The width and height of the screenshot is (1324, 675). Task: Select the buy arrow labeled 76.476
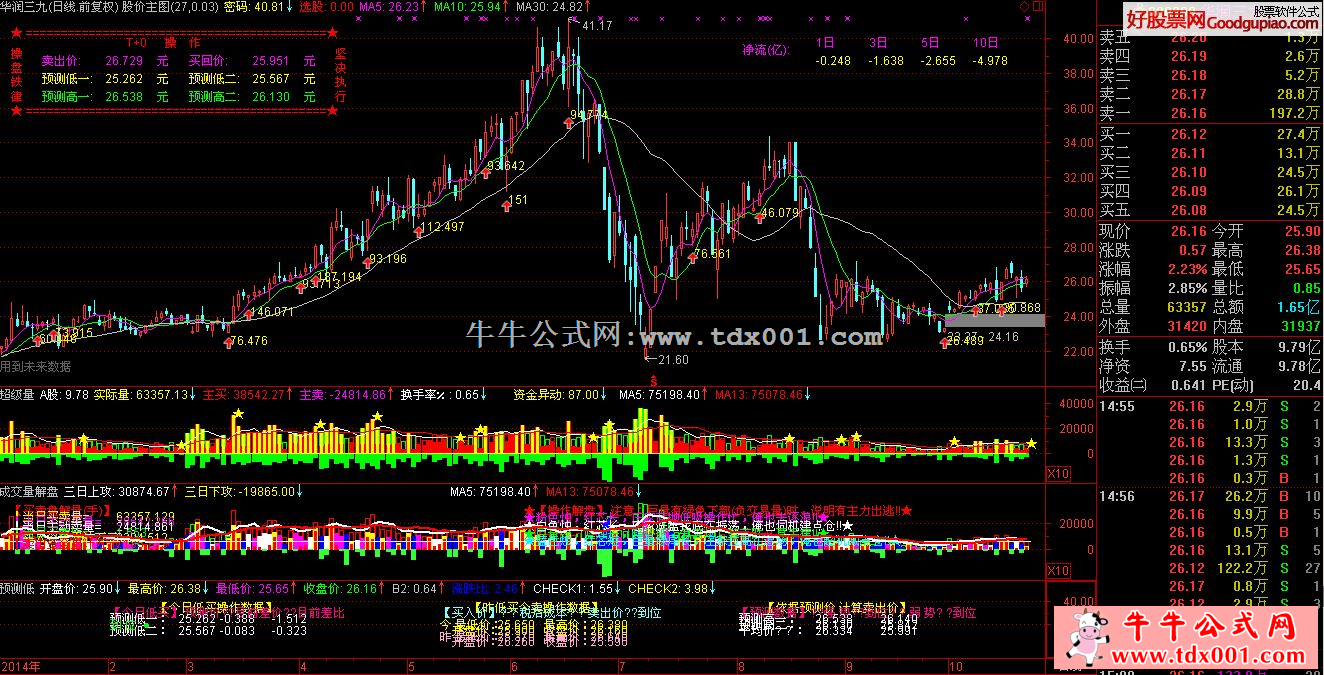pyautogui.click(x=229, y=342)
